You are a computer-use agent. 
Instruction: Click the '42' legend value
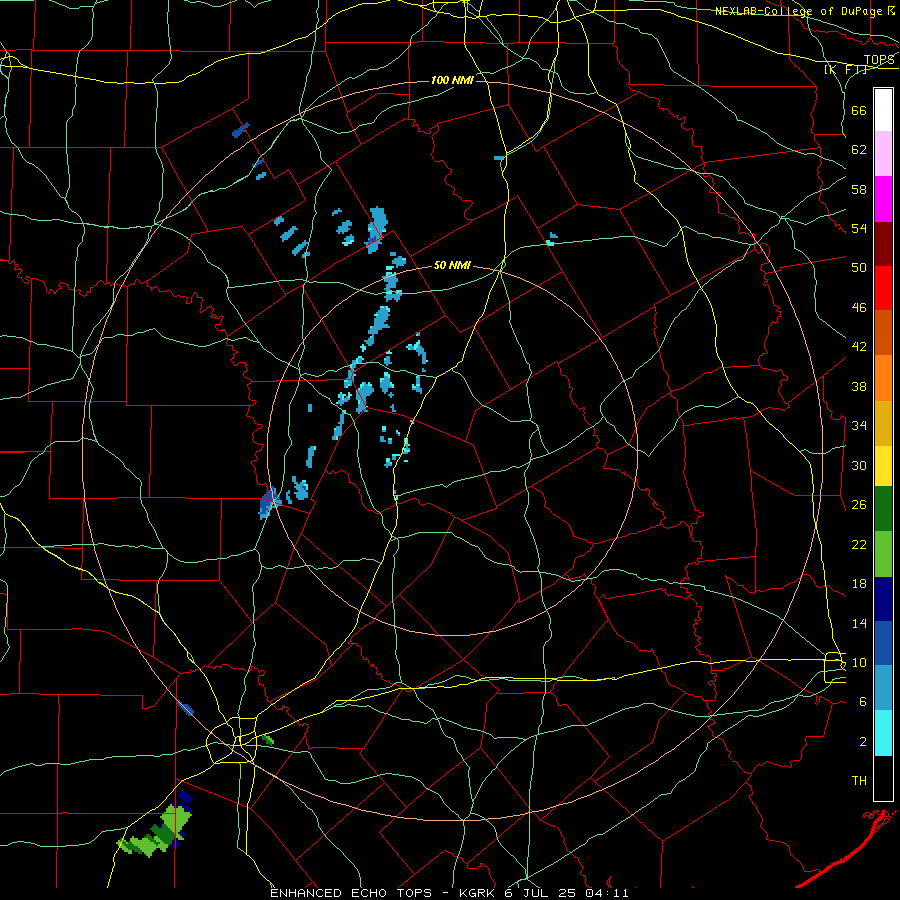pyautogui.click(x=859, y=347)
